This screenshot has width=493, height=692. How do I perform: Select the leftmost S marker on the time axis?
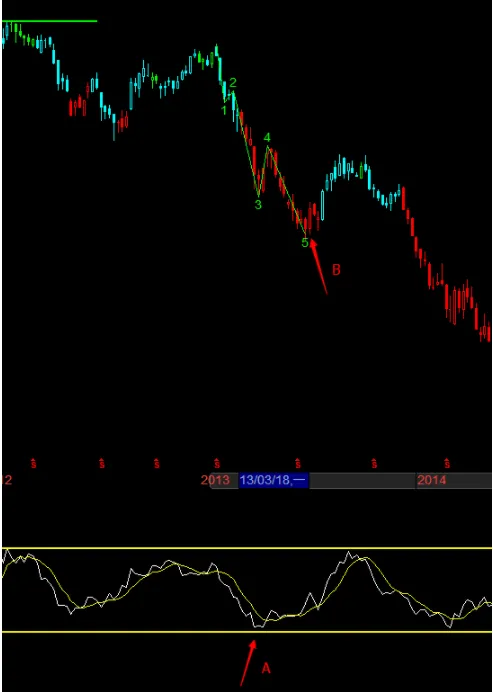point(34,463)
